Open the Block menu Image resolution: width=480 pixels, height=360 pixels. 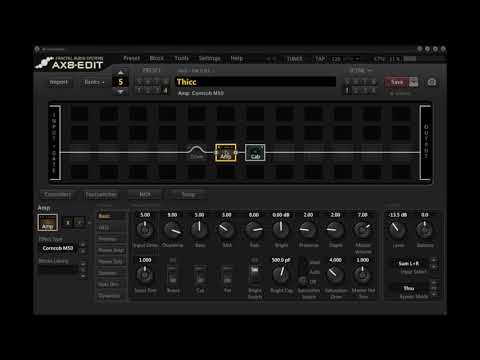pyautogui.click(x=156, y=59)
